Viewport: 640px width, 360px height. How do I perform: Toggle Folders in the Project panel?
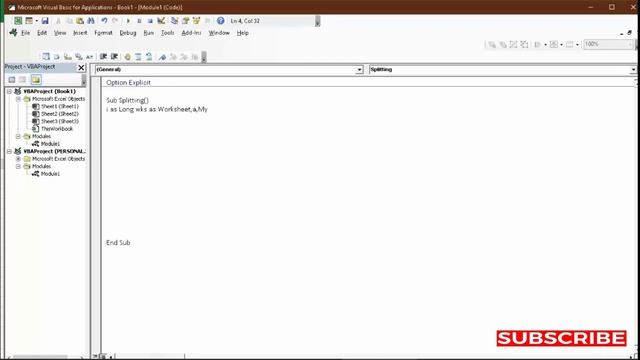click(x=36, y=80)
